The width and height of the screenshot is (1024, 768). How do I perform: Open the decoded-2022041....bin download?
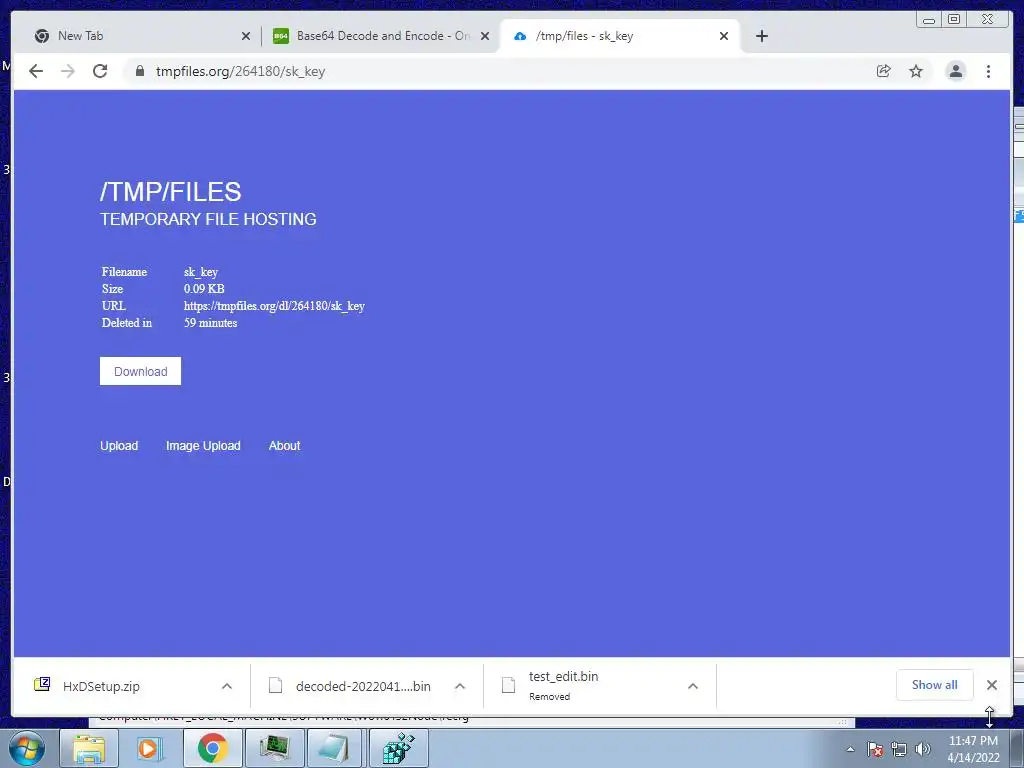(363, 686)
